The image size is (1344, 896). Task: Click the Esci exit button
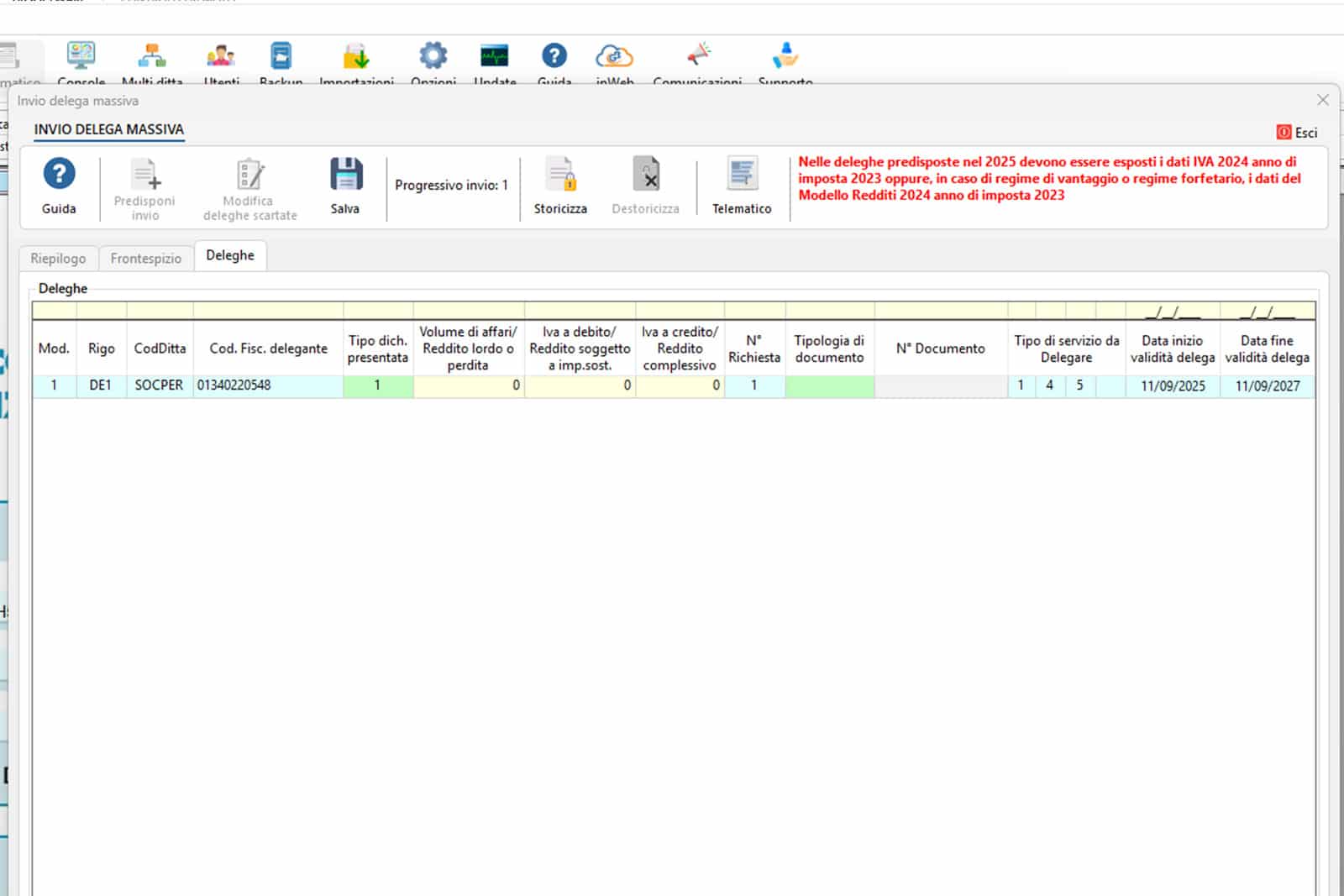[1298, 133]
